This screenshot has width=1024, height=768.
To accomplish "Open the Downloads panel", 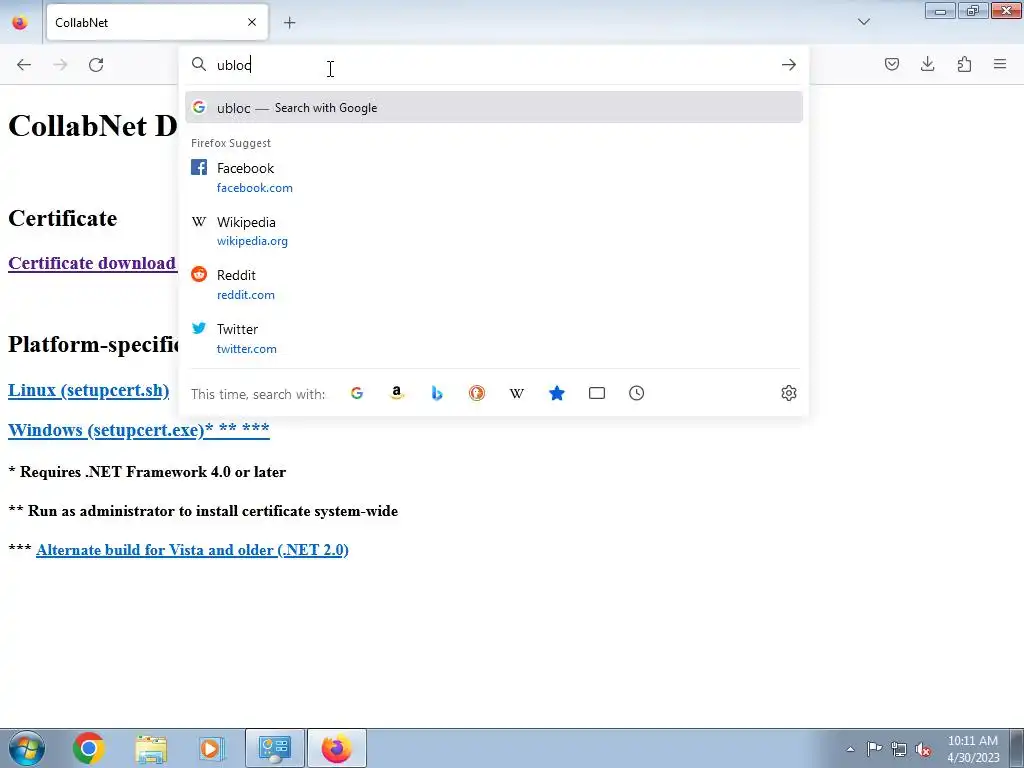I will (927, 64).
